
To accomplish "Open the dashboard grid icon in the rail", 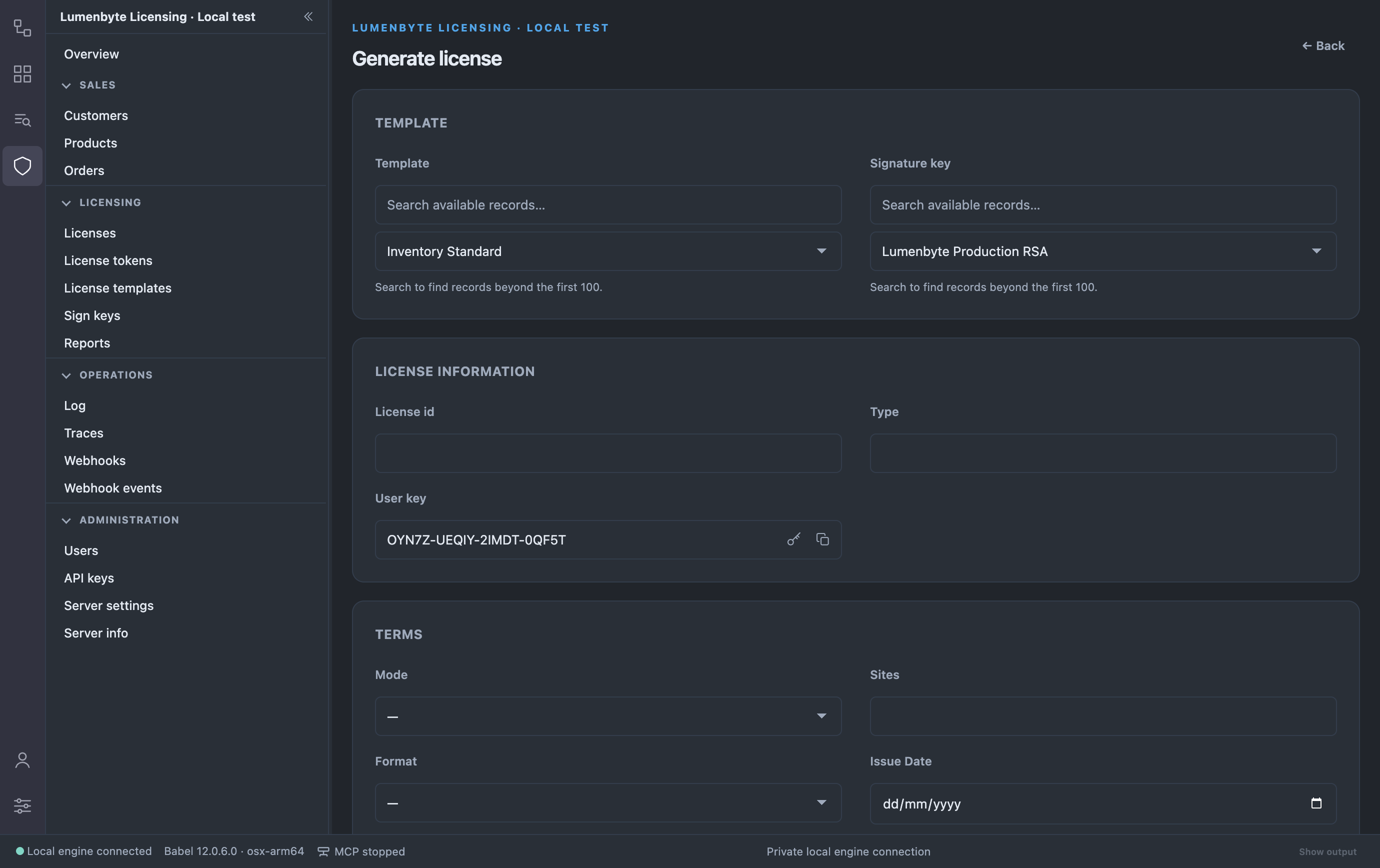I will pos(22,74).
